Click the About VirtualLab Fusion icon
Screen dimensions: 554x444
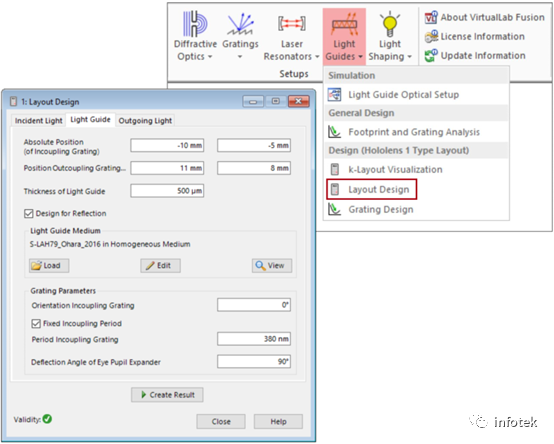pyautogui.click(x=431, y=17)
